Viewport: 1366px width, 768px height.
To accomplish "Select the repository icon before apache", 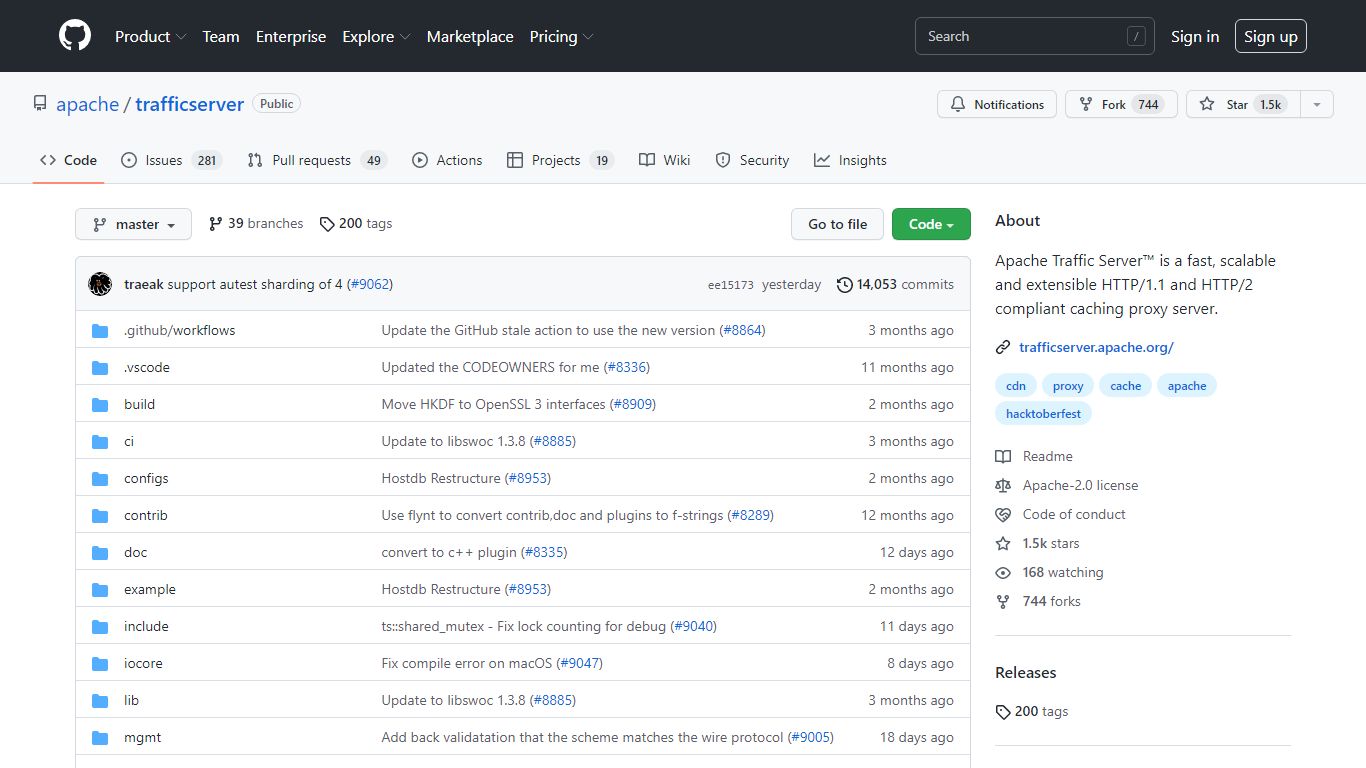I will click(x=40, y=104).
